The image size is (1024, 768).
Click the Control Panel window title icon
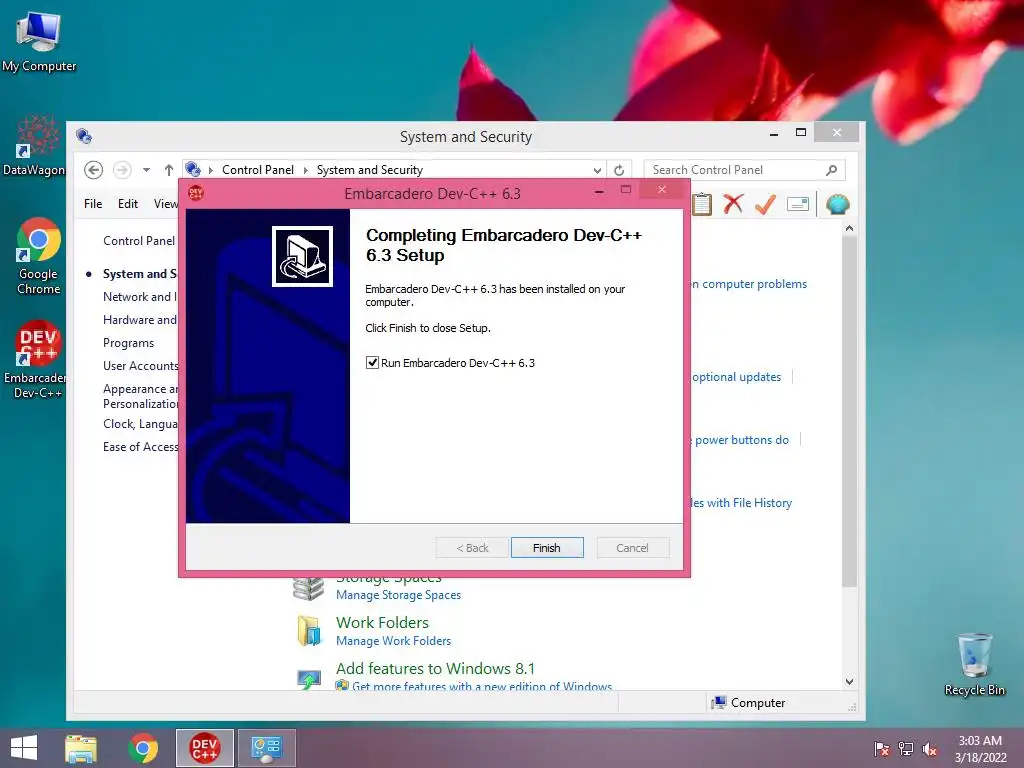[x=84, y=136]
